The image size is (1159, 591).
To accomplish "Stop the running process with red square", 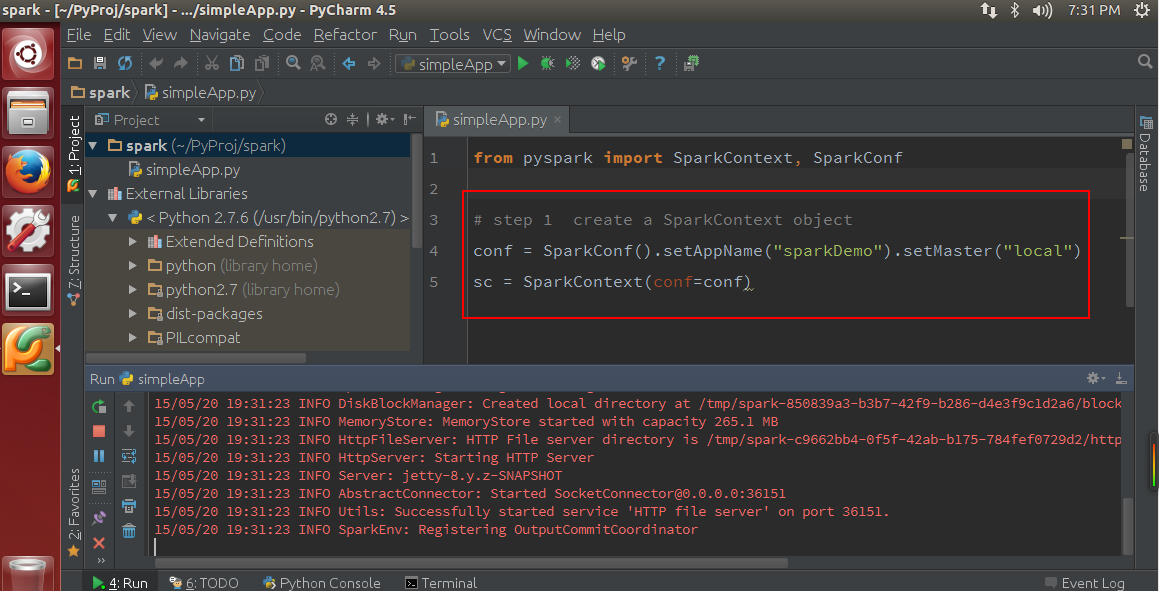I will coord(99,431).
